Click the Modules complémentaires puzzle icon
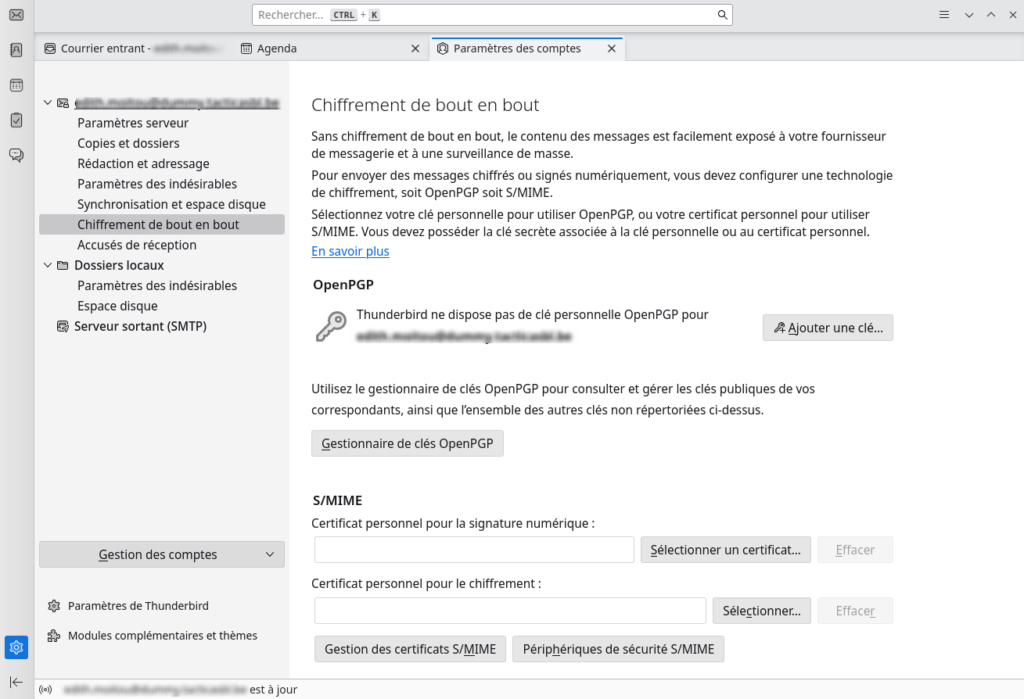The height and width of the screenshot is (699, 1024). pos(54,636)
